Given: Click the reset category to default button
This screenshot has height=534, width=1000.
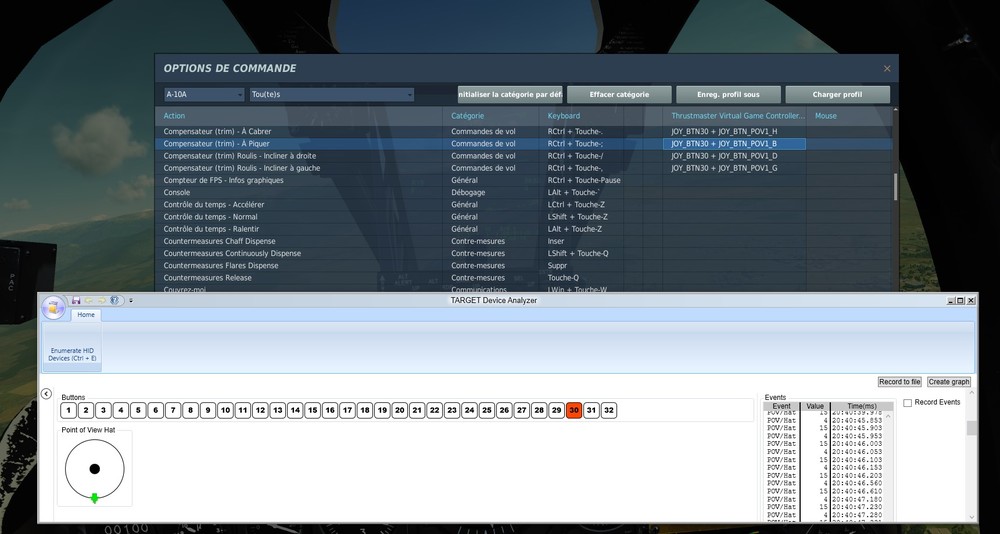Looking at the screenshot, I should pyautogui.click(x=510, y=94).
